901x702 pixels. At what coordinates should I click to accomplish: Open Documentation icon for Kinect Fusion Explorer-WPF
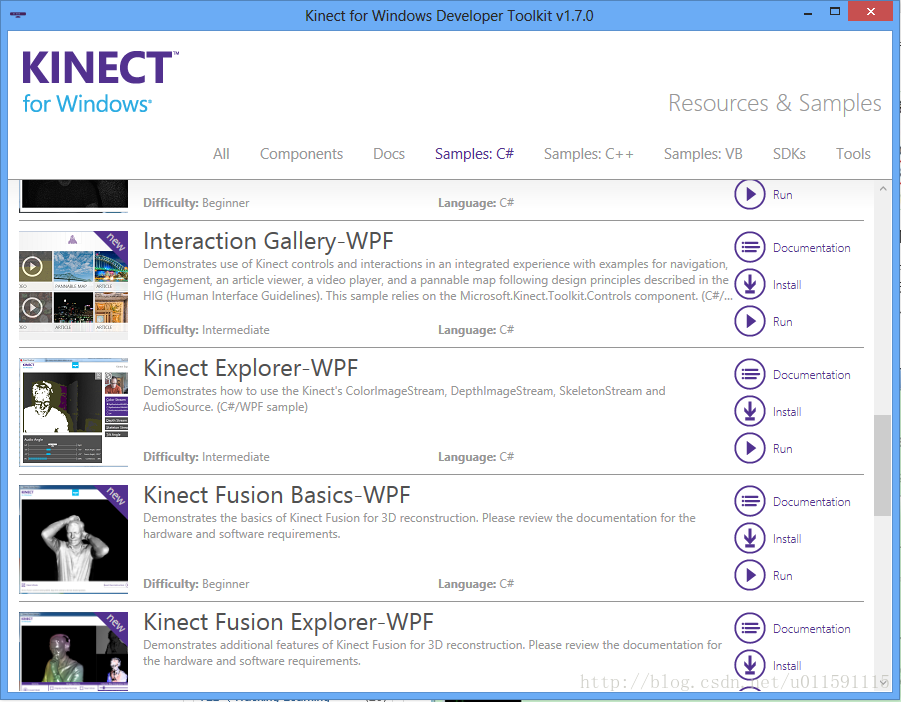pos(749,628)
